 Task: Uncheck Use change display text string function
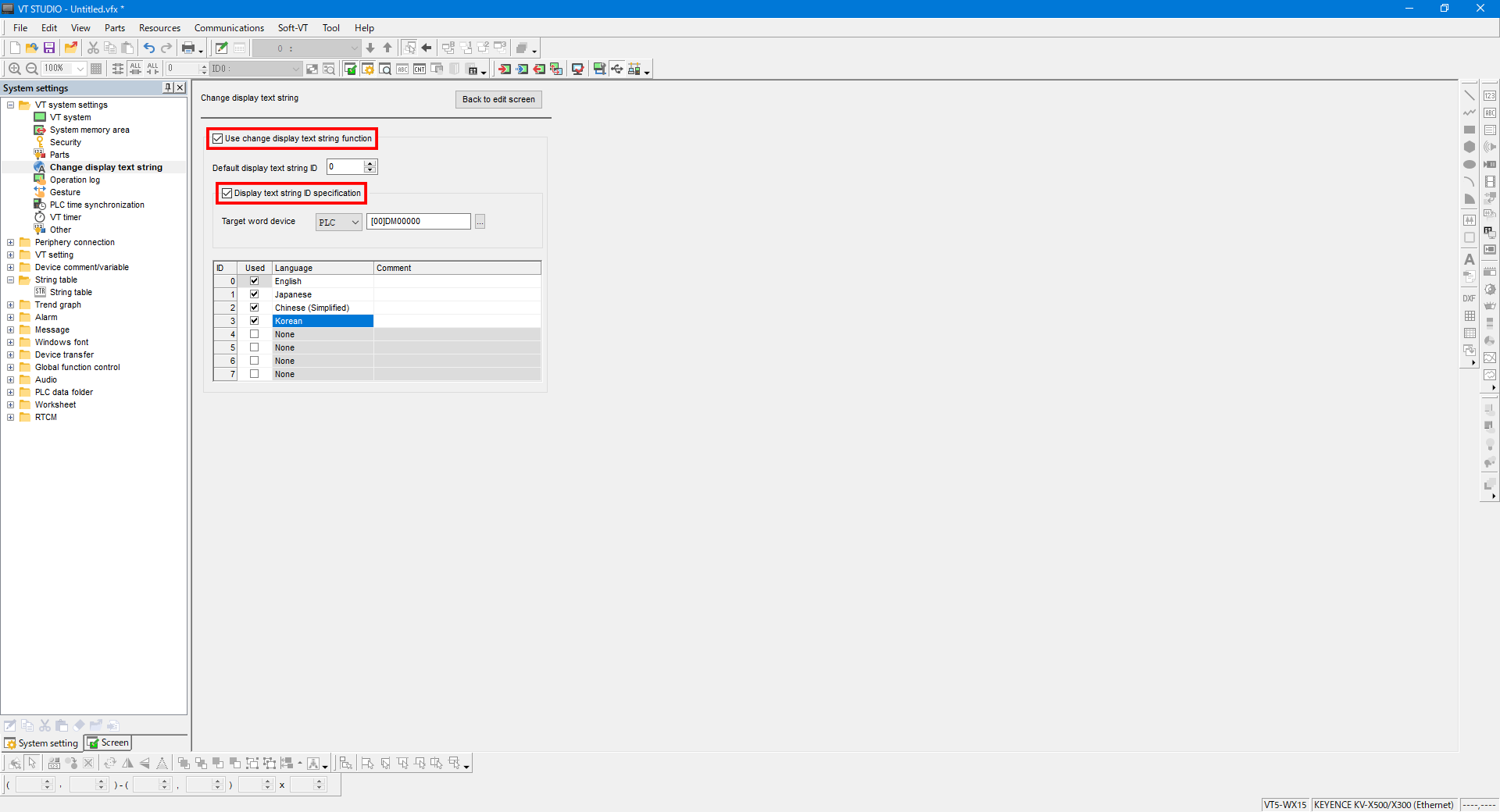tap(218, 139)
